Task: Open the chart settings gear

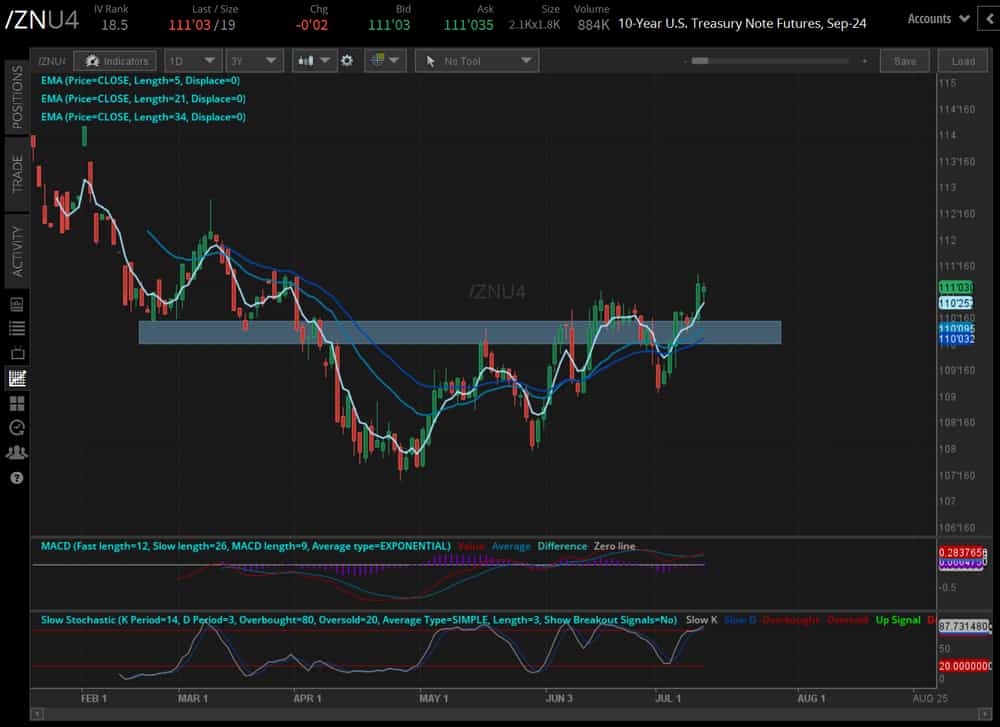Action: pyautogui.click(x=346, y=61)
